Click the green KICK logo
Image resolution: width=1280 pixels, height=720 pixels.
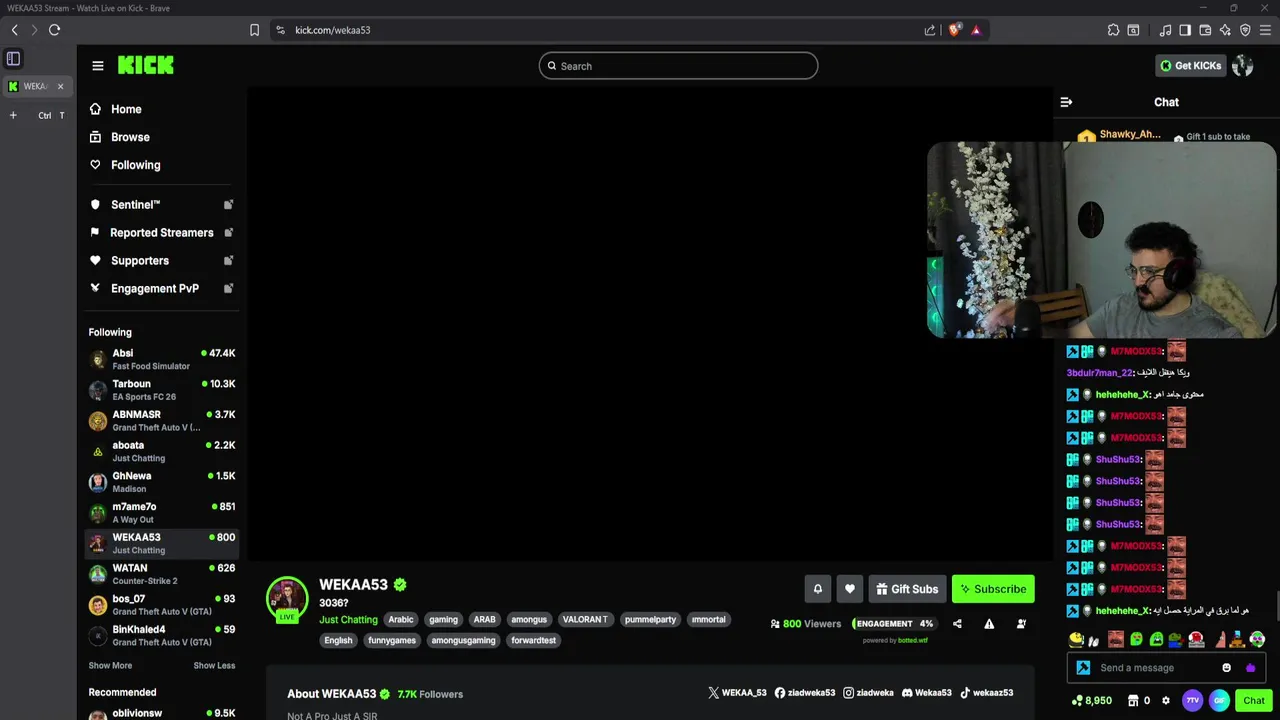(146, 65)
